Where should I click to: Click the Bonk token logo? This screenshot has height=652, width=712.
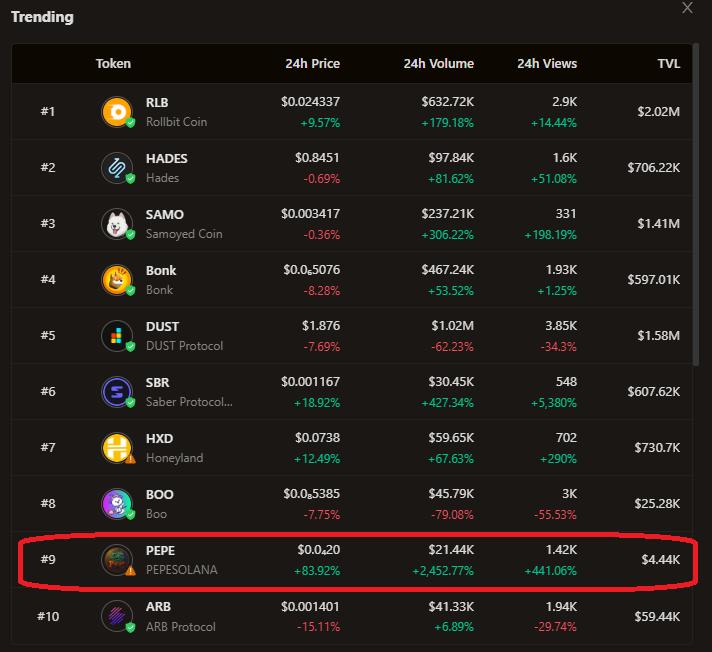(x=117, y=280)
